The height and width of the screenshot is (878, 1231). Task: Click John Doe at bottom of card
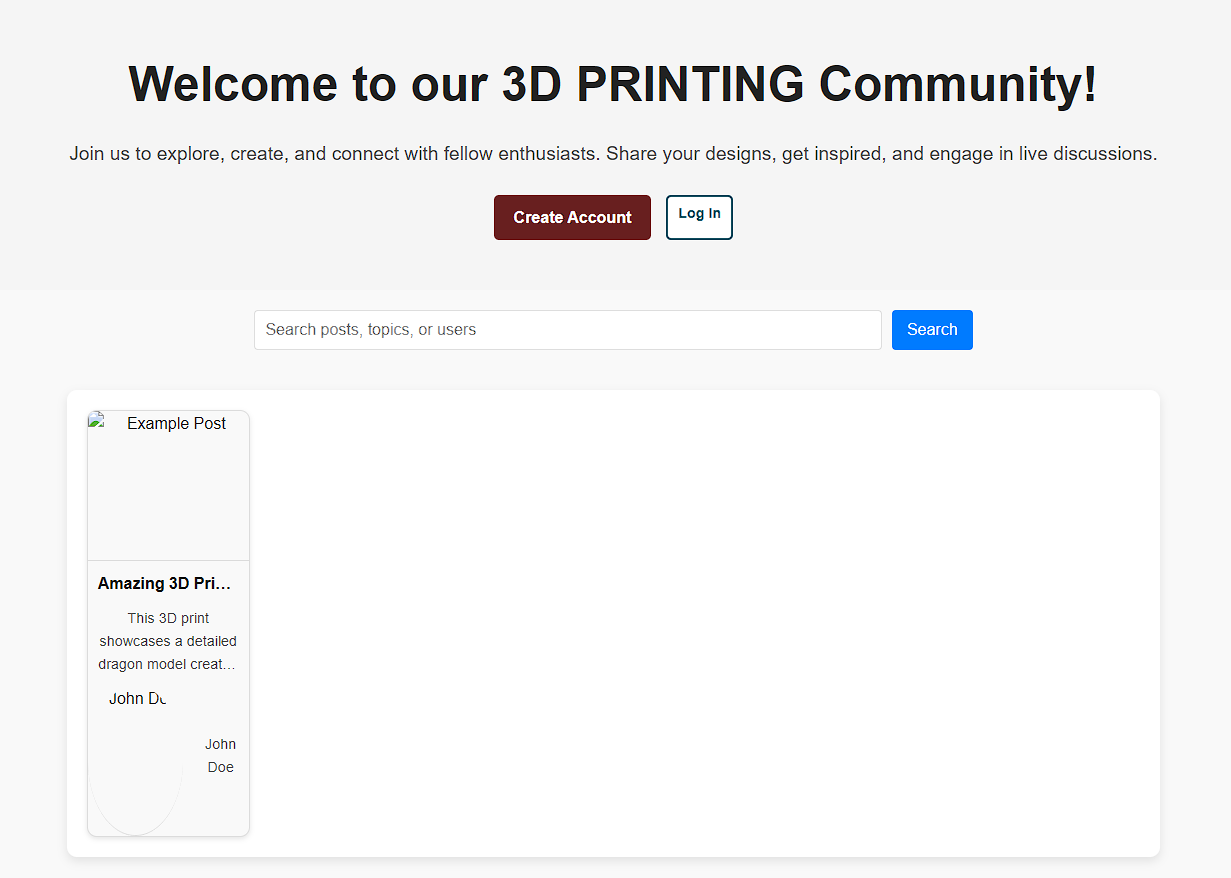220,755
